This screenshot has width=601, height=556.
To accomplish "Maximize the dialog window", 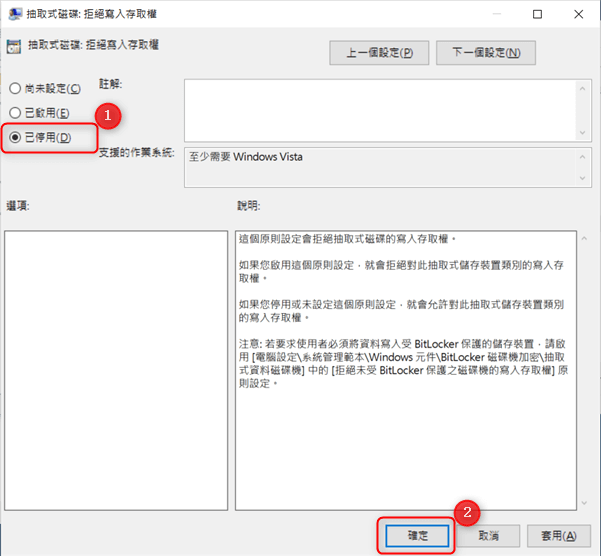I will pos(537,14).
